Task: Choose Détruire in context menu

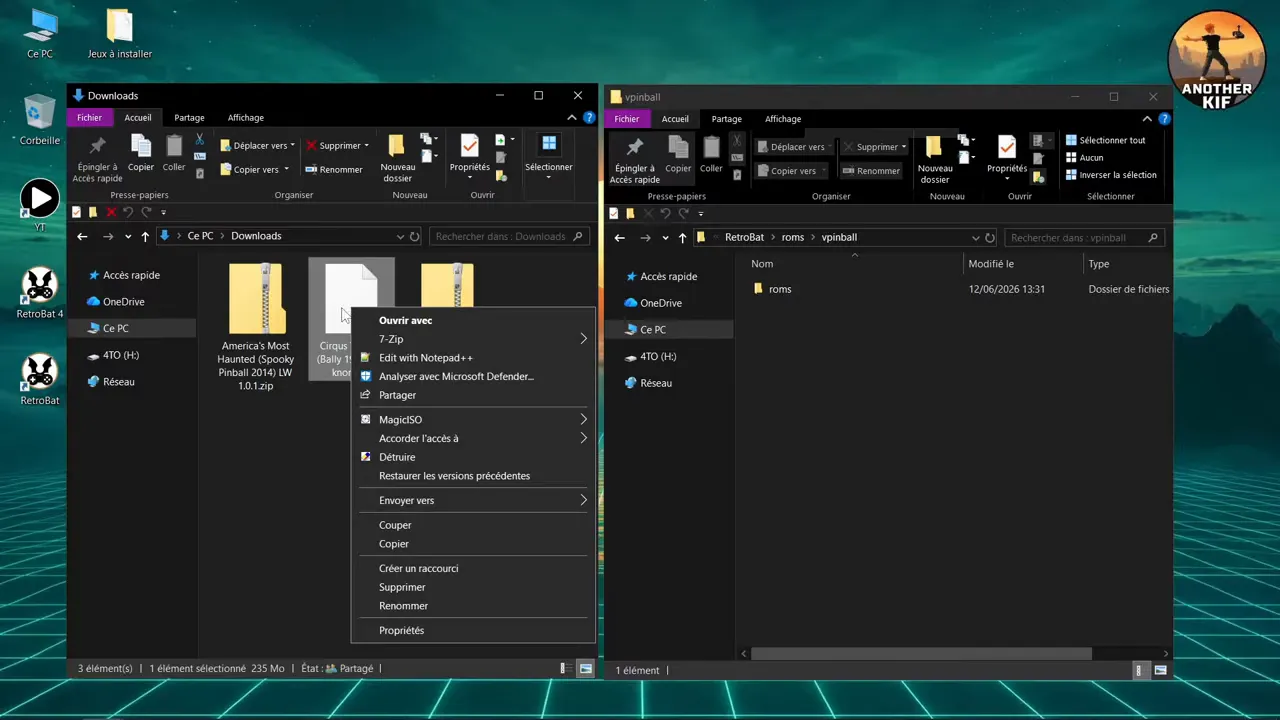Action: coord(473,457)
